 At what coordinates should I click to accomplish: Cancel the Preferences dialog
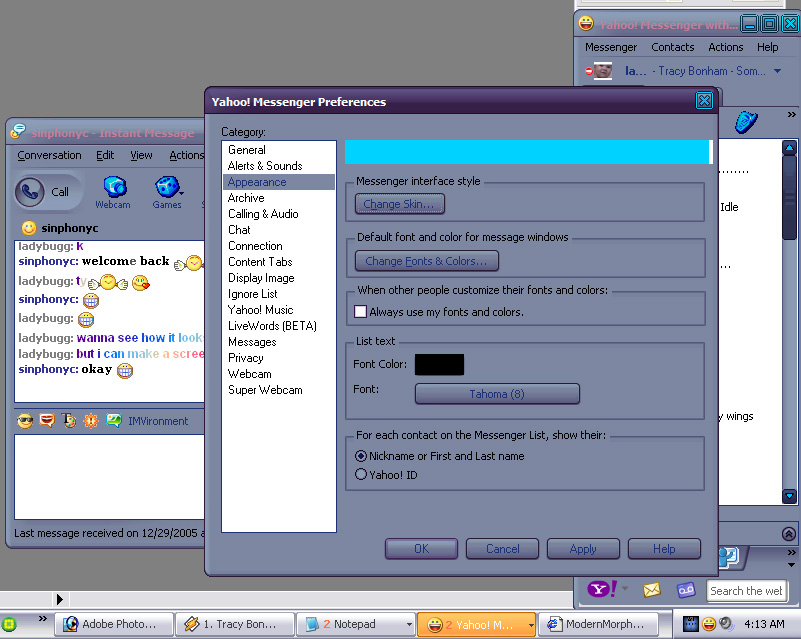[x=503, y=549]
